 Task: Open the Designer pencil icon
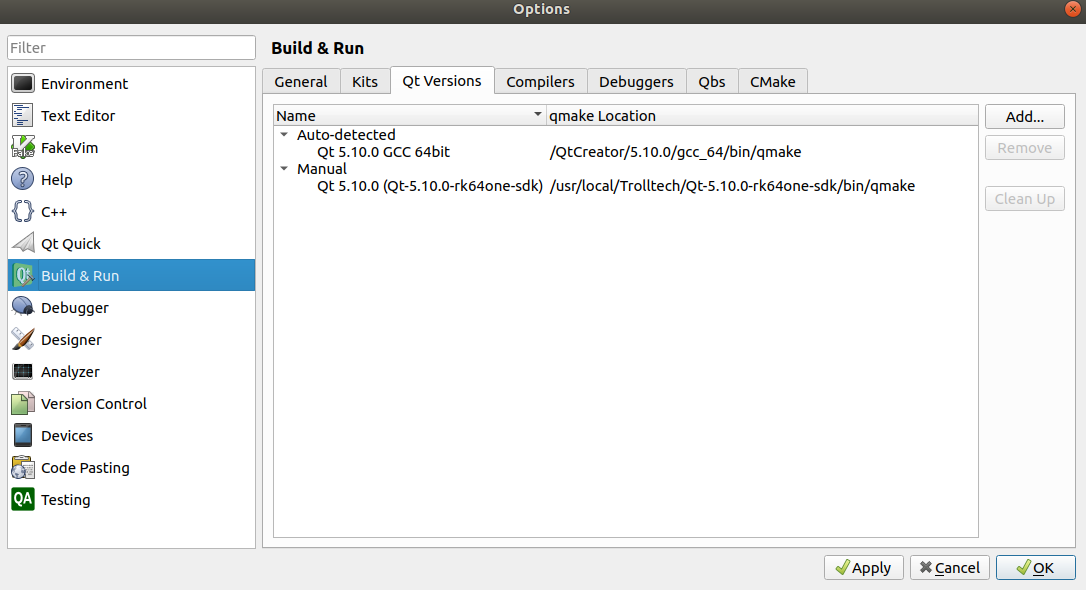point(23,339)
